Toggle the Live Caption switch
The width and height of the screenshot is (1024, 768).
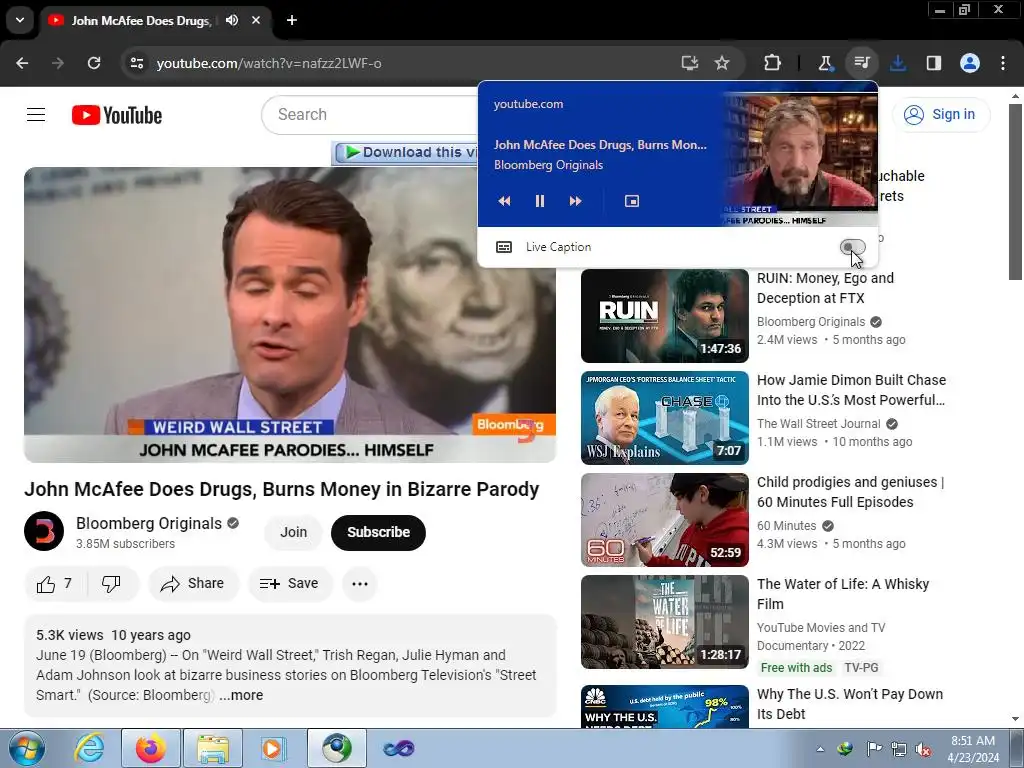(852, 247)
